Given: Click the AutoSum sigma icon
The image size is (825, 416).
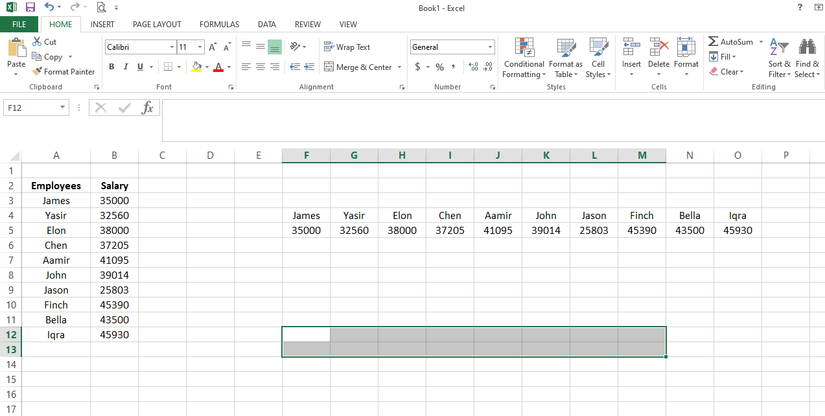Looking at the screenshot, I should coord(713,42).
